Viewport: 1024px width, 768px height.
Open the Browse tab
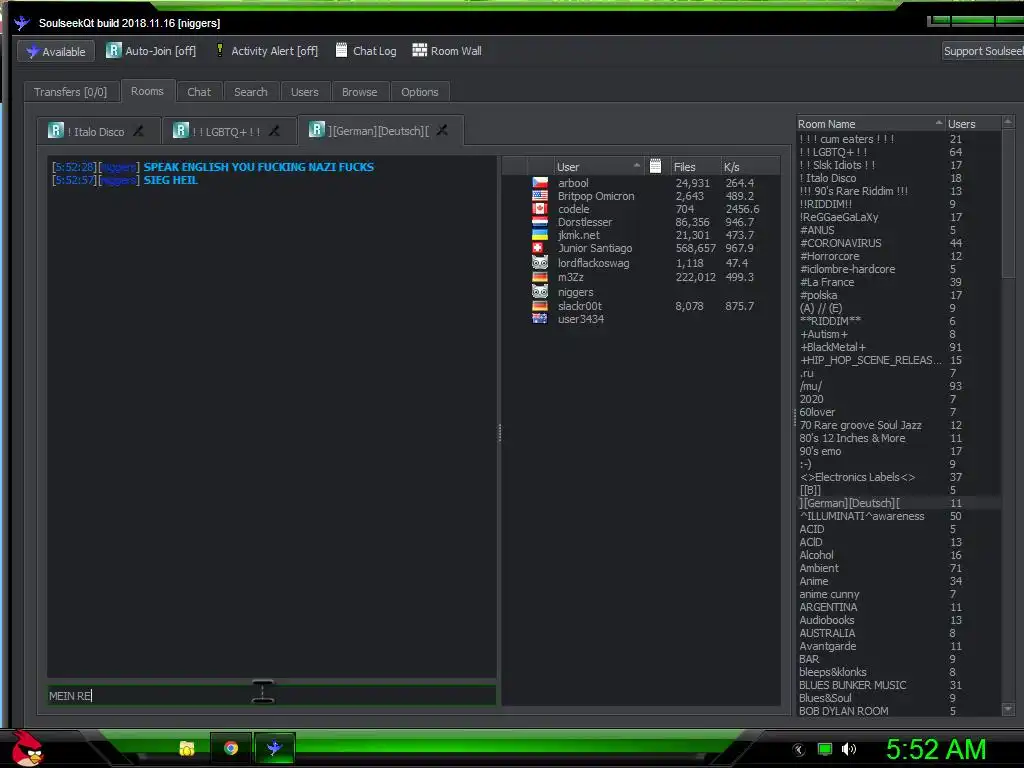tap(359, 92)
